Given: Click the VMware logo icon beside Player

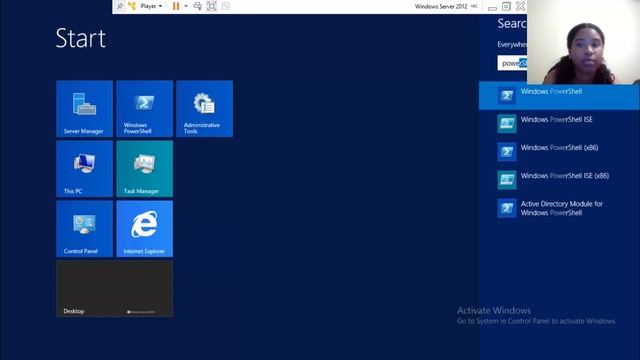Looking at the screenshot, I should [x=132, y=6].
